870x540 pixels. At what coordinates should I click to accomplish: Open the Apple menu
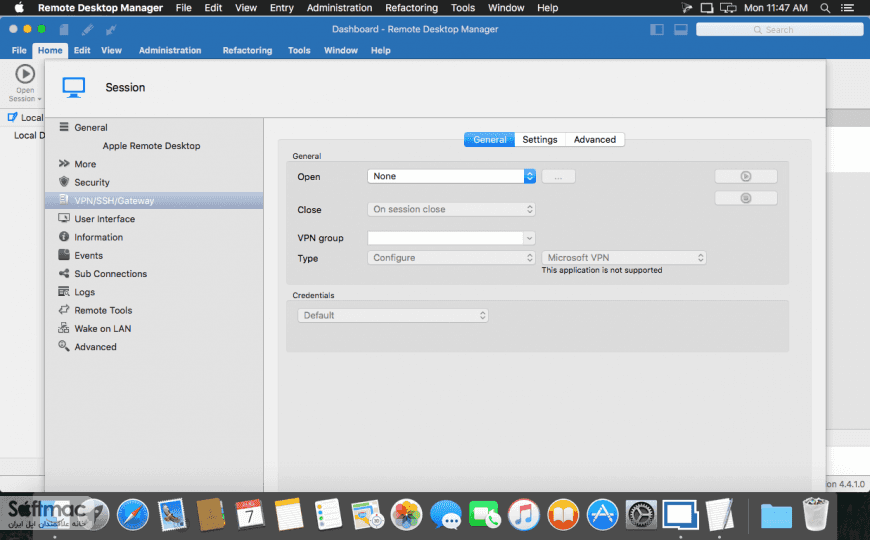click(19, 8)
